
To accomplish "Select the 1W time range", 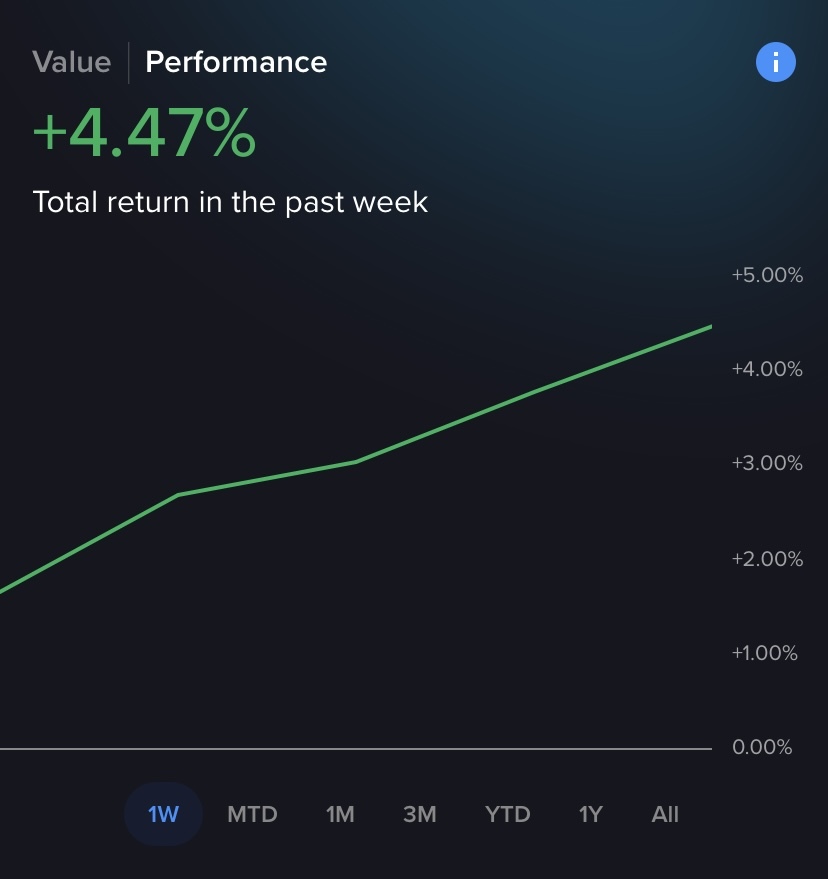I will (x=163, y=814).
